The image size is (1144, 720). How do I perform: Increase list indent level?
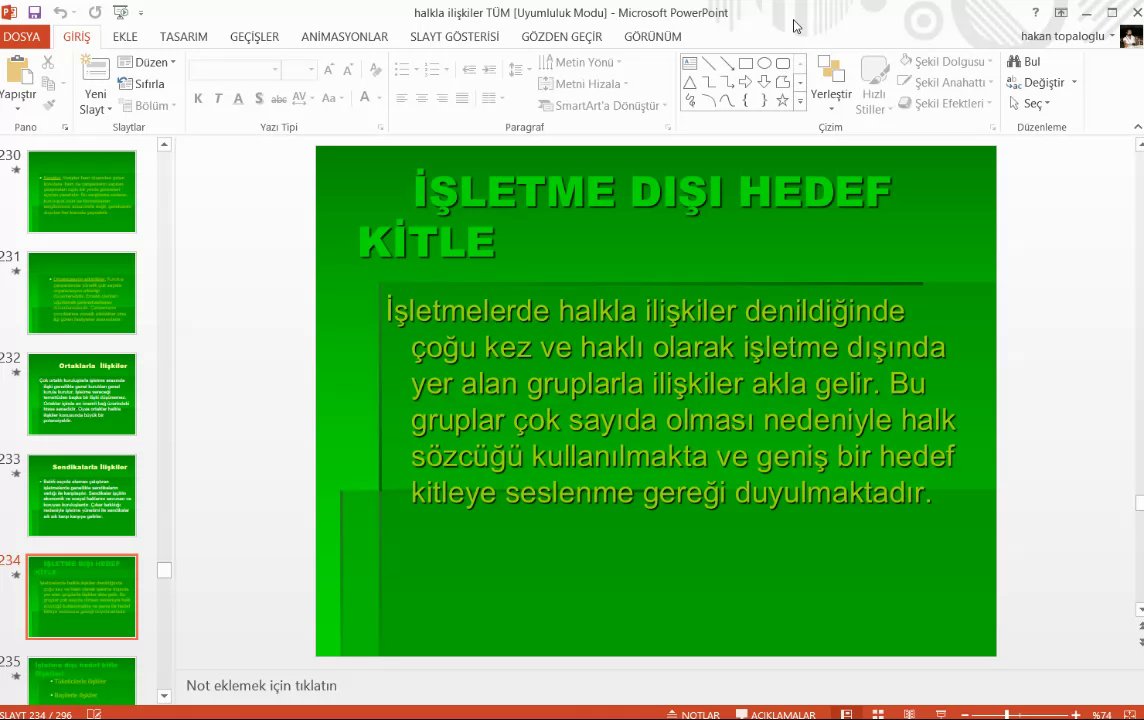[489, 69]
